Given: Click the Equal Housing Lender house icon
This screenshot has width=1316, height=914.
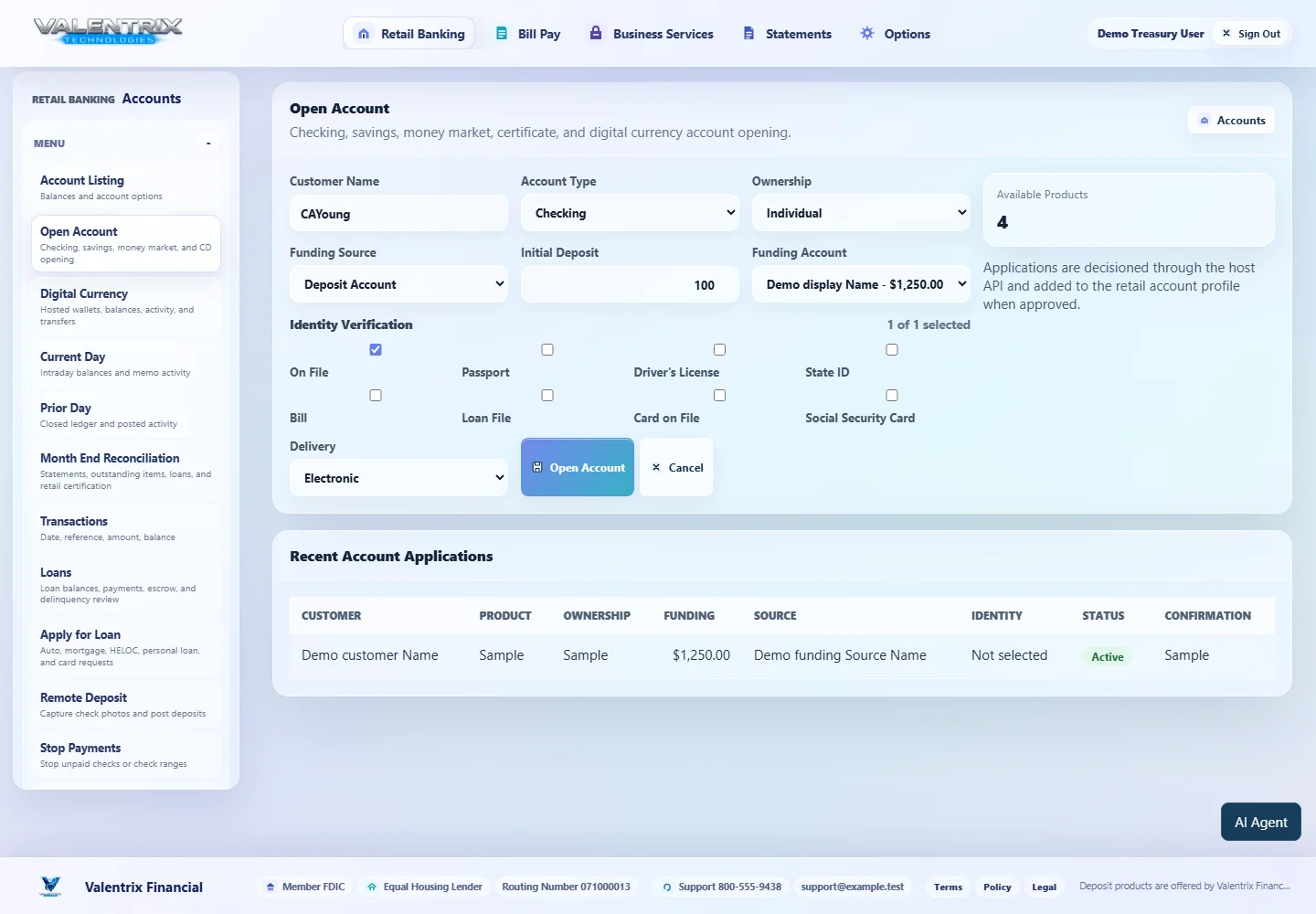Looking at the screenshot, I should pyautogui.click(x=372, y=887).
